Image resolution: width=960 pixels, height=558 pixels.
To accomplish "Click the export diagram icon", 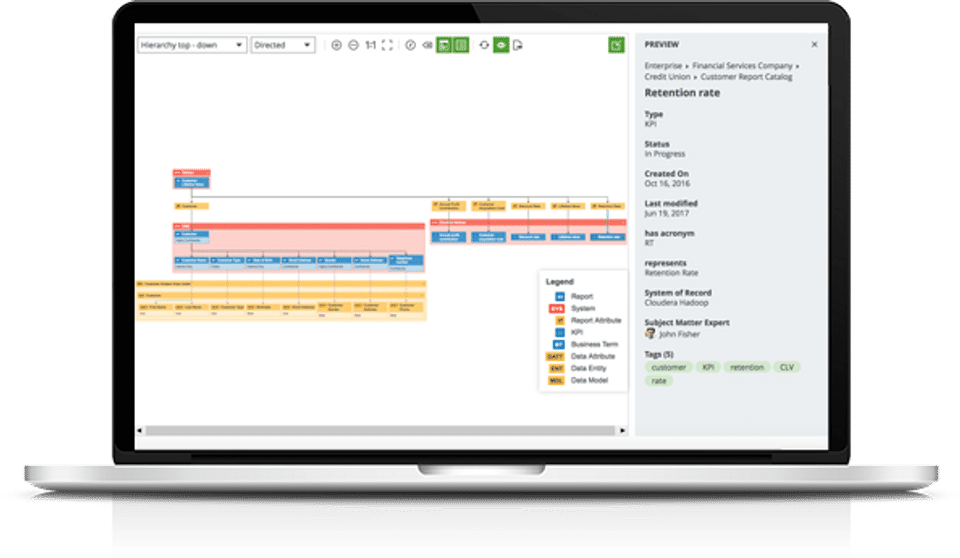I will 518,45.
